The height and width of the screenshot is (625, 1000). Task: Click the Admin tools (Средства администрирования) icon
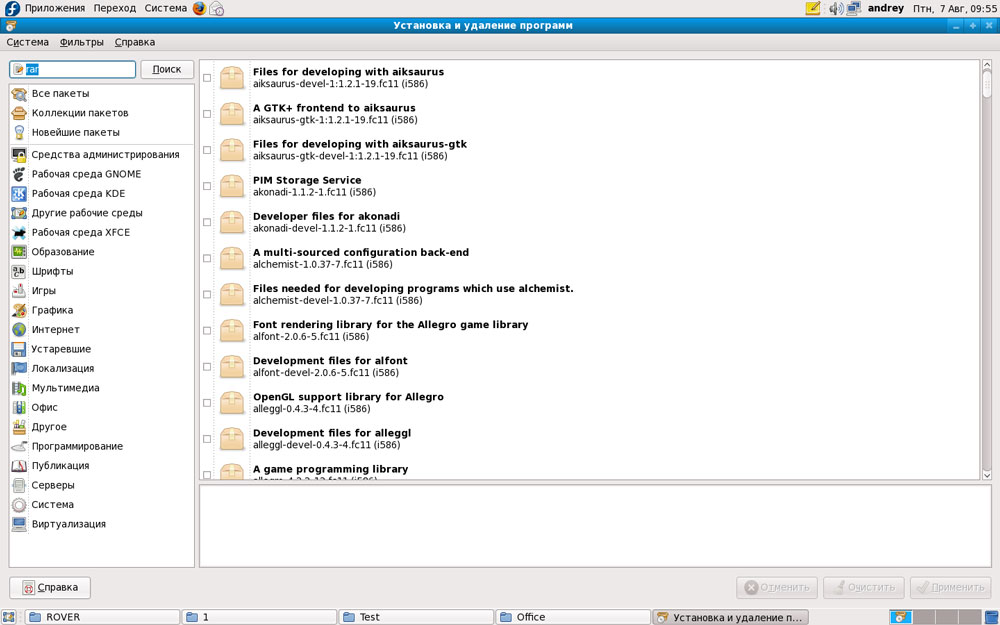pos(19,154)
